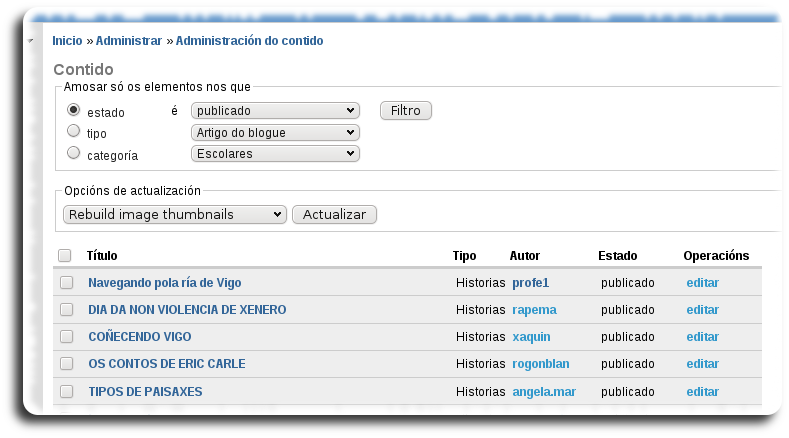The width and height of the screenshot is (789, 438).
Task: Tick the checkbox for 'COÑECENDO VIGO'
Action: [x=67, y=337]
